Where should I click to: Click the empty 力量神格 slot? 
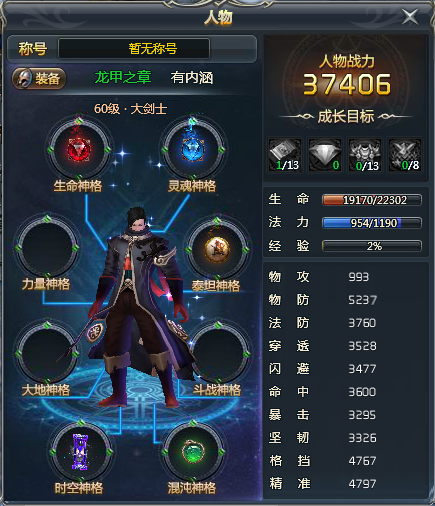[47, 248]
